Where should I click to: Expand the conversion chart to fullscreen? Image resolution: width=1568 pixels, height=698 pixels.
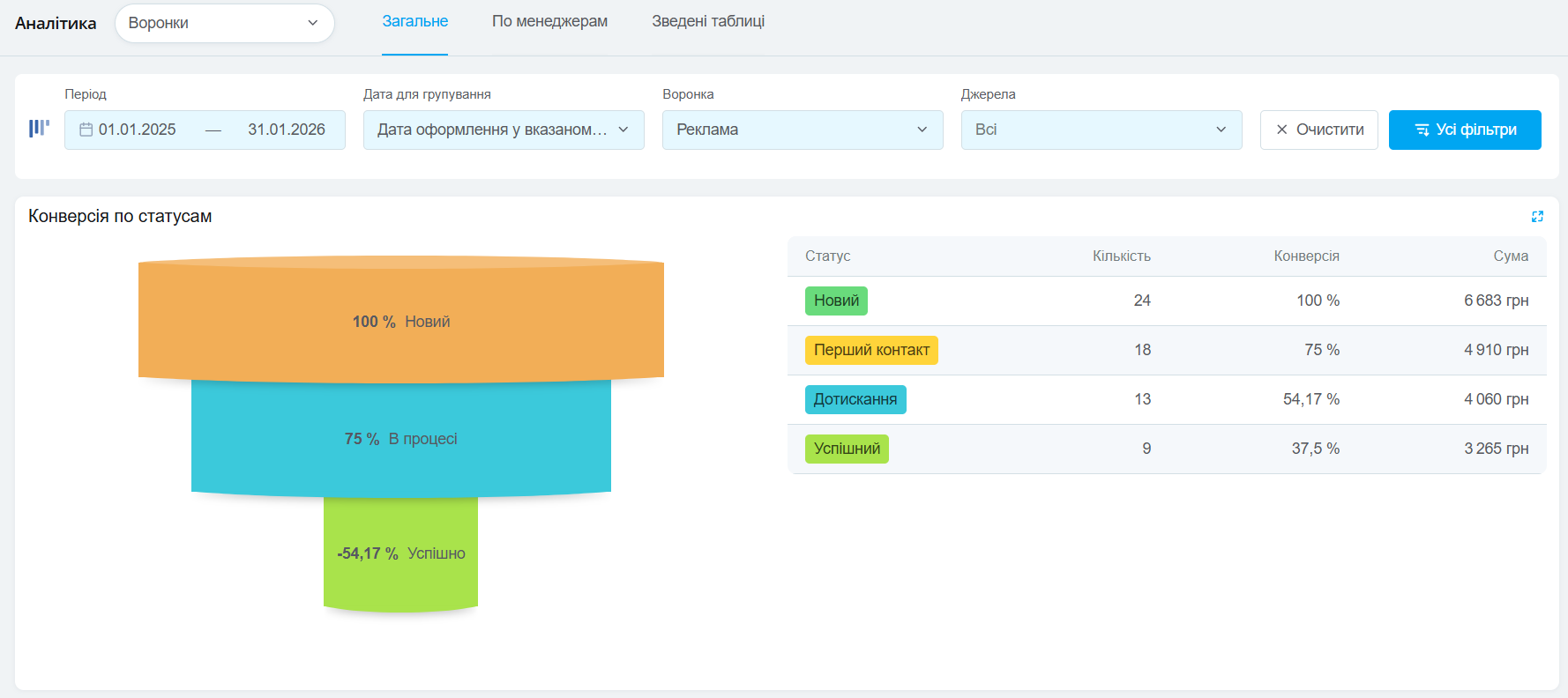pyautogui.click(x=1537, y=217)
